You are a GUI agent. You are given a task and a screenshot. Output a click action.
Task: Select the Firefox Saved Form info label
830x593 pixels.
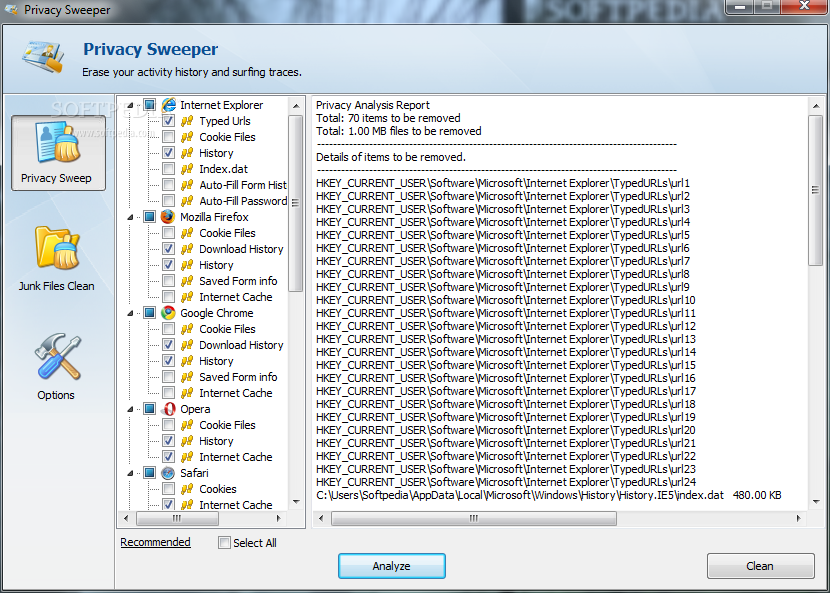238,281
